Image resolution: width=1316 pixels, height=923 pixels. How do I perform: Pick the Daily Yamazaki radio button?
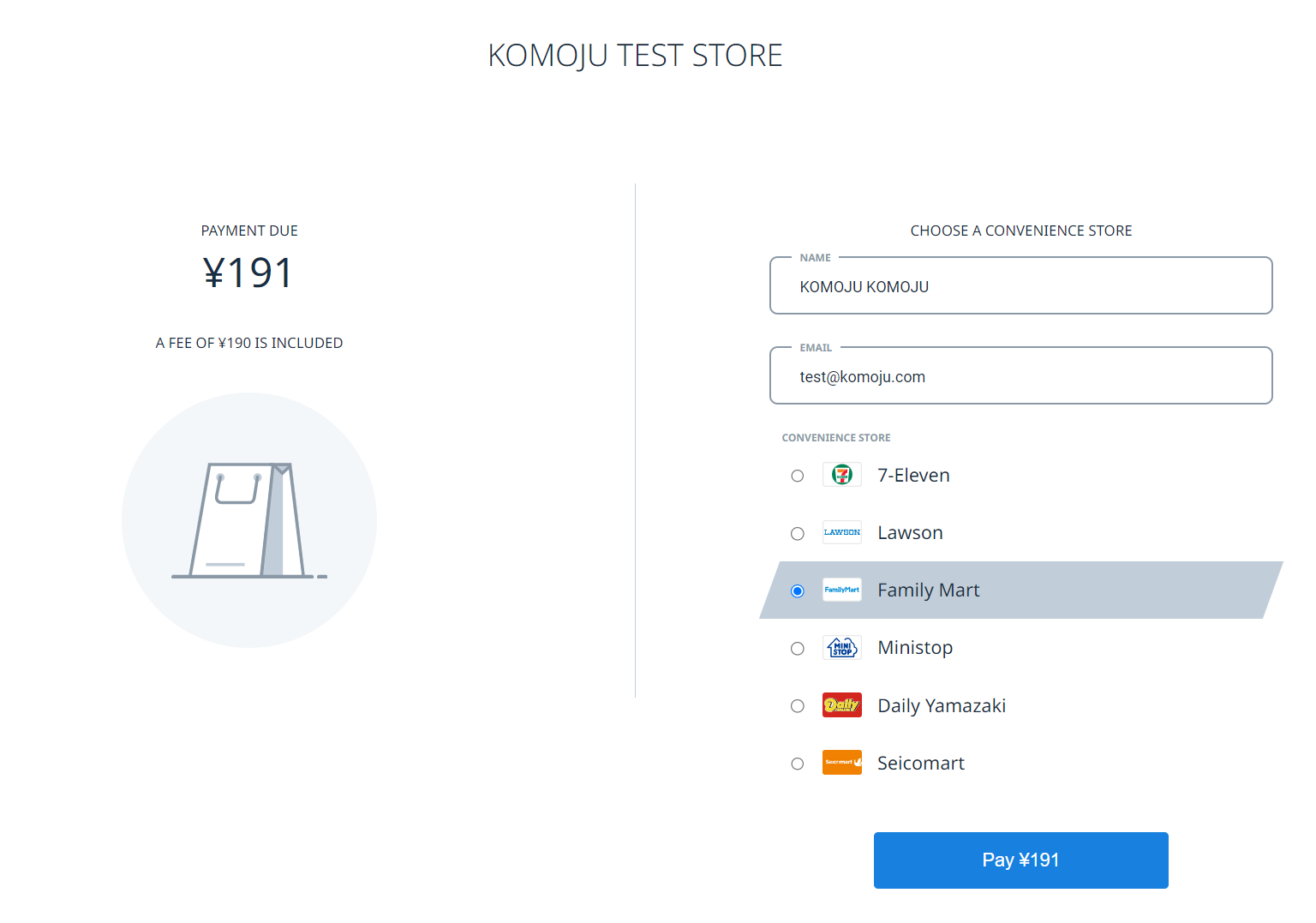point(798,706)
